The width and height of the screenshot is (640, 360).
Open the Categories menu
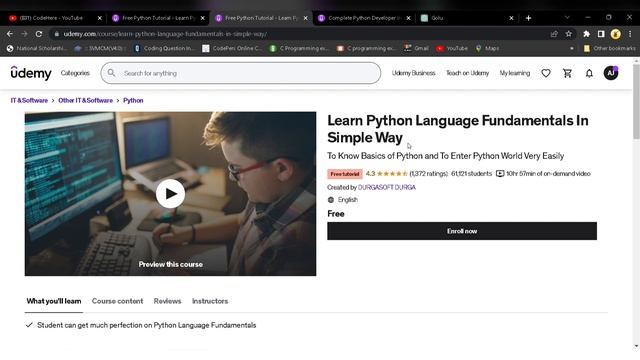point(75,73)
